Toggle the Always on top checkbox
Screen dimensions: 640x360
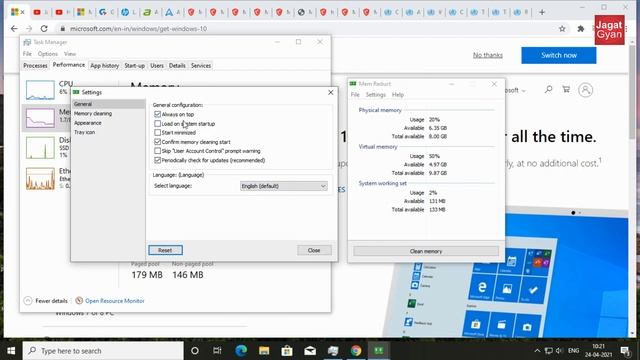[158, 114]
